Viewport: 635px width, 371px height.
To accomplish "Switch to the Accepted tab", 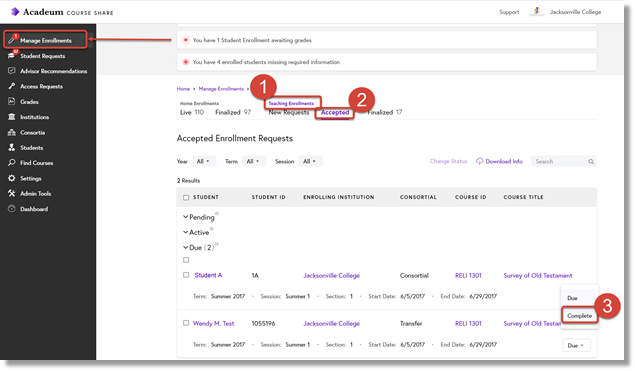I will [335, 112].
